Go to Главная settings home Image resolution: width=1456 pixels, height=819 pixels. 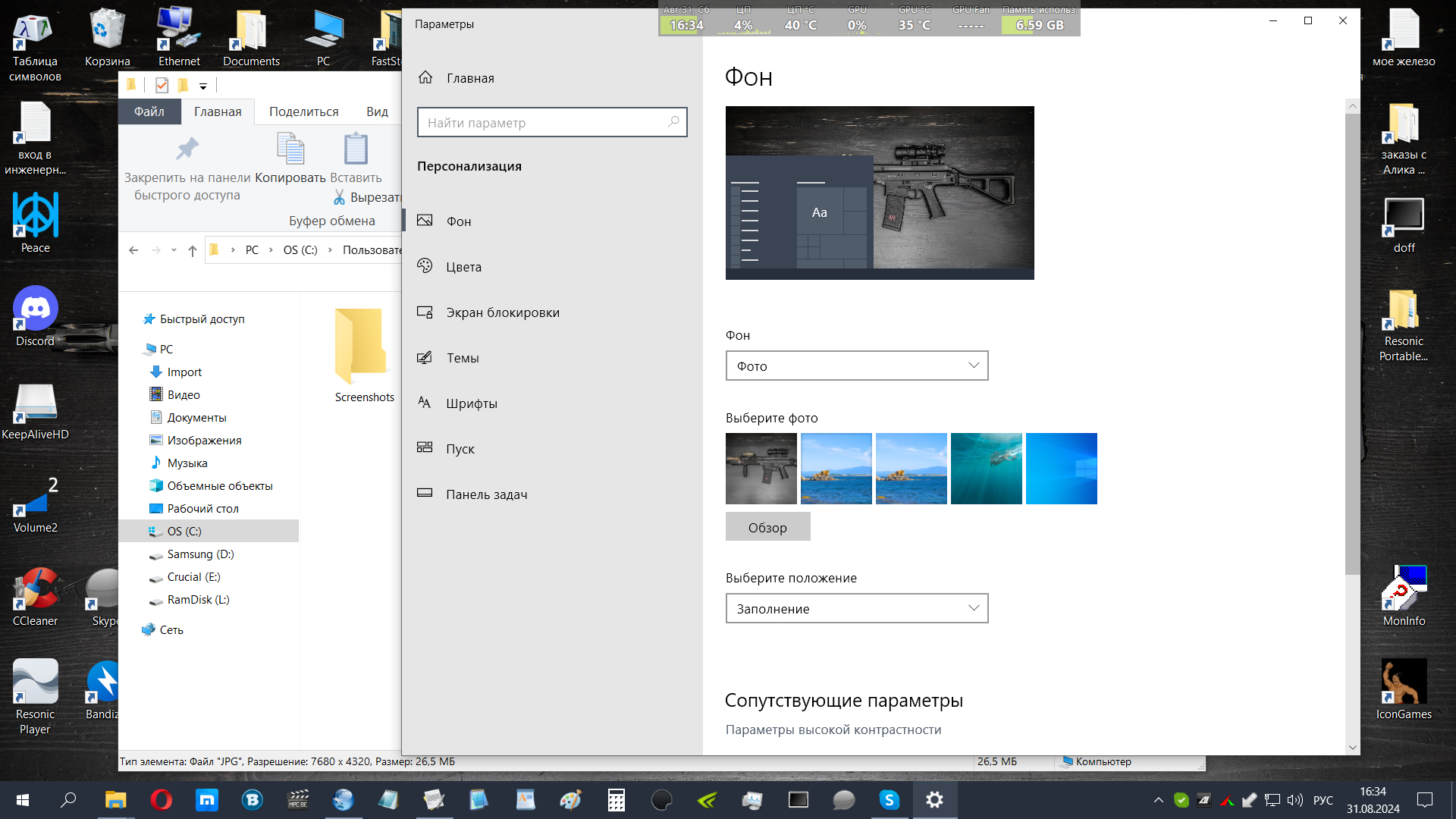coord(469,78)
